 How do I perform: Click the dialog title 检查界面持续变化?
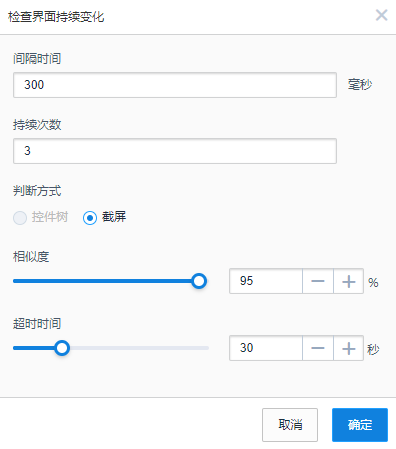[x=56, y=17]
